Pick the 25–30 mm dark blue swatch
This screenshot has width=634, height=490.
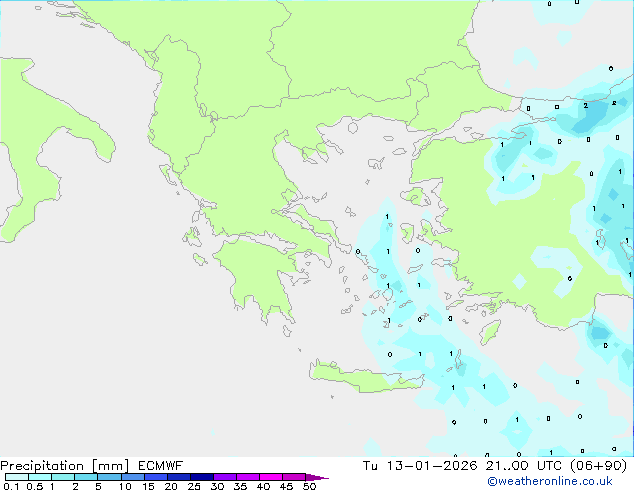tap(201, 477)
